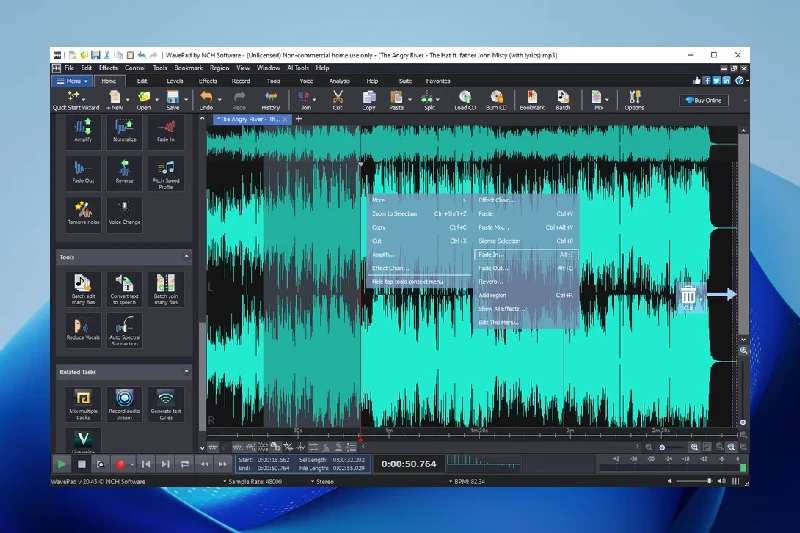800x533 pixels.
Task: Click the Open folder toolbar icon
Action: [144, 100]
